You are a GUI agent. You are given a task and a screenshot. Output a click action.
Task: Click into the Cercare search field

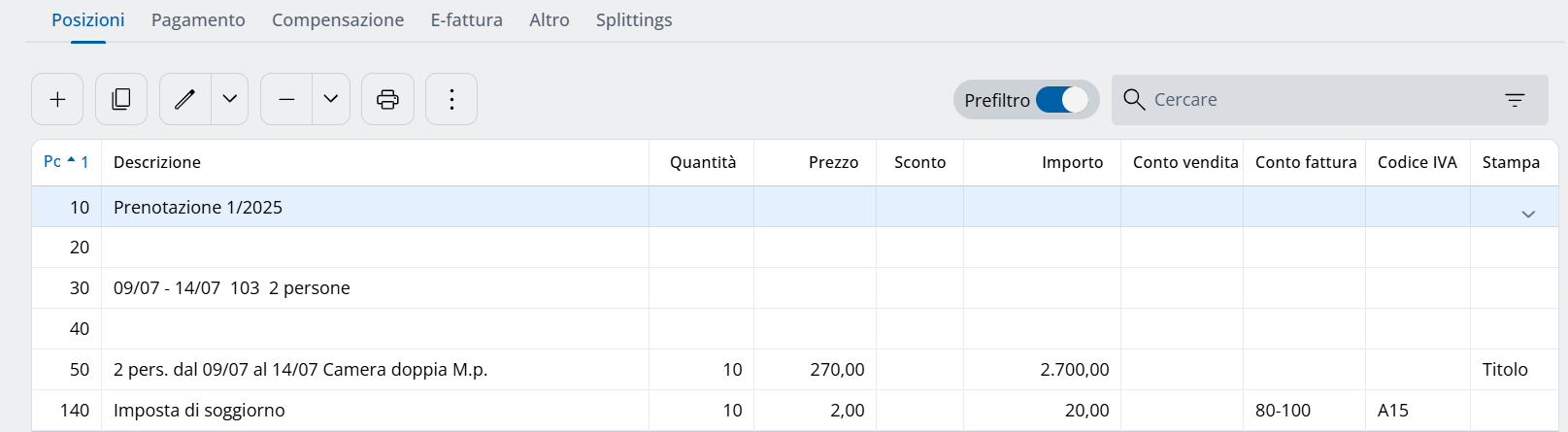(1311, 100)
